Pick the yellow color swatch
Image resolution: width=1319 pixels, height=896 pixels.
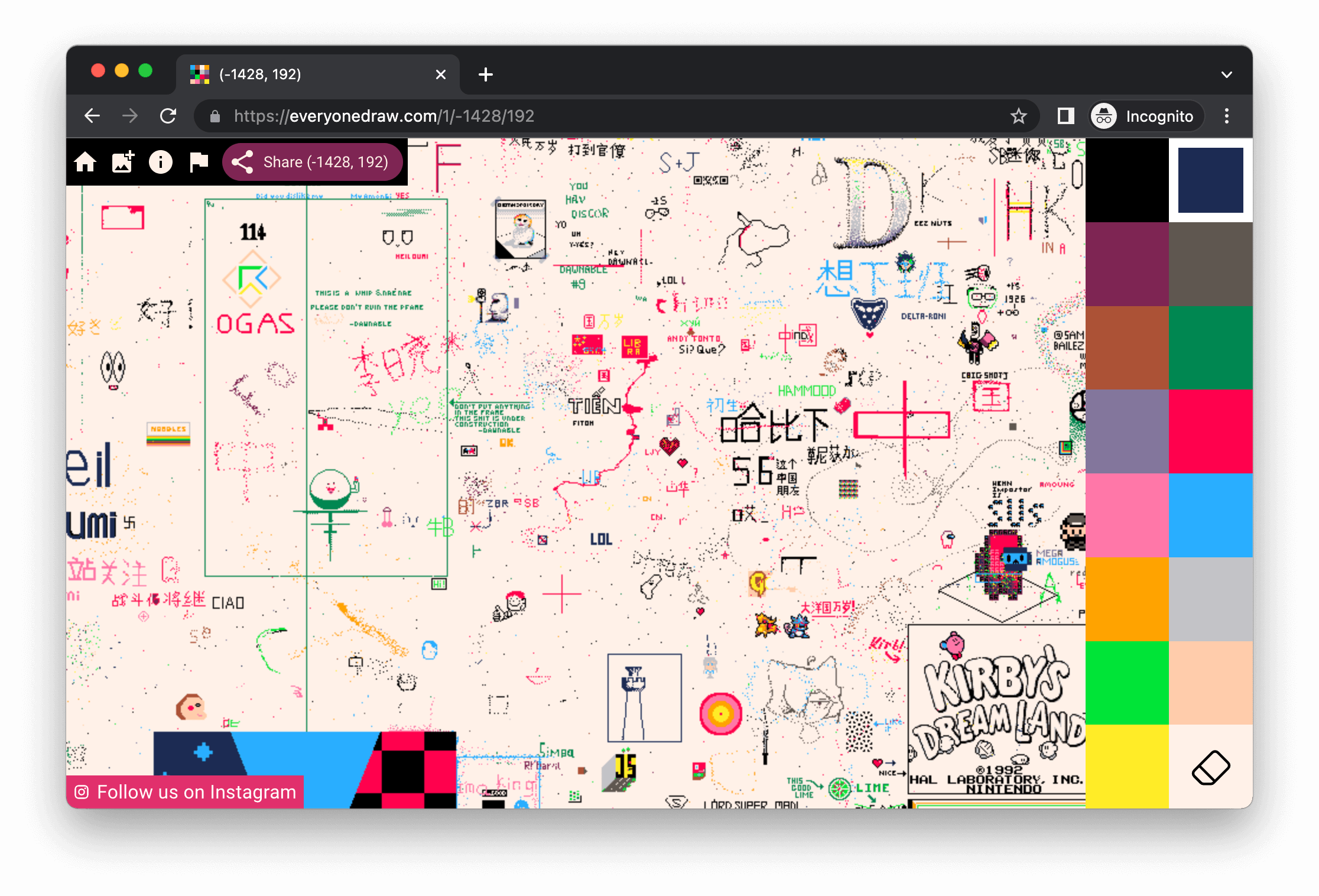tap(1127, 767)
